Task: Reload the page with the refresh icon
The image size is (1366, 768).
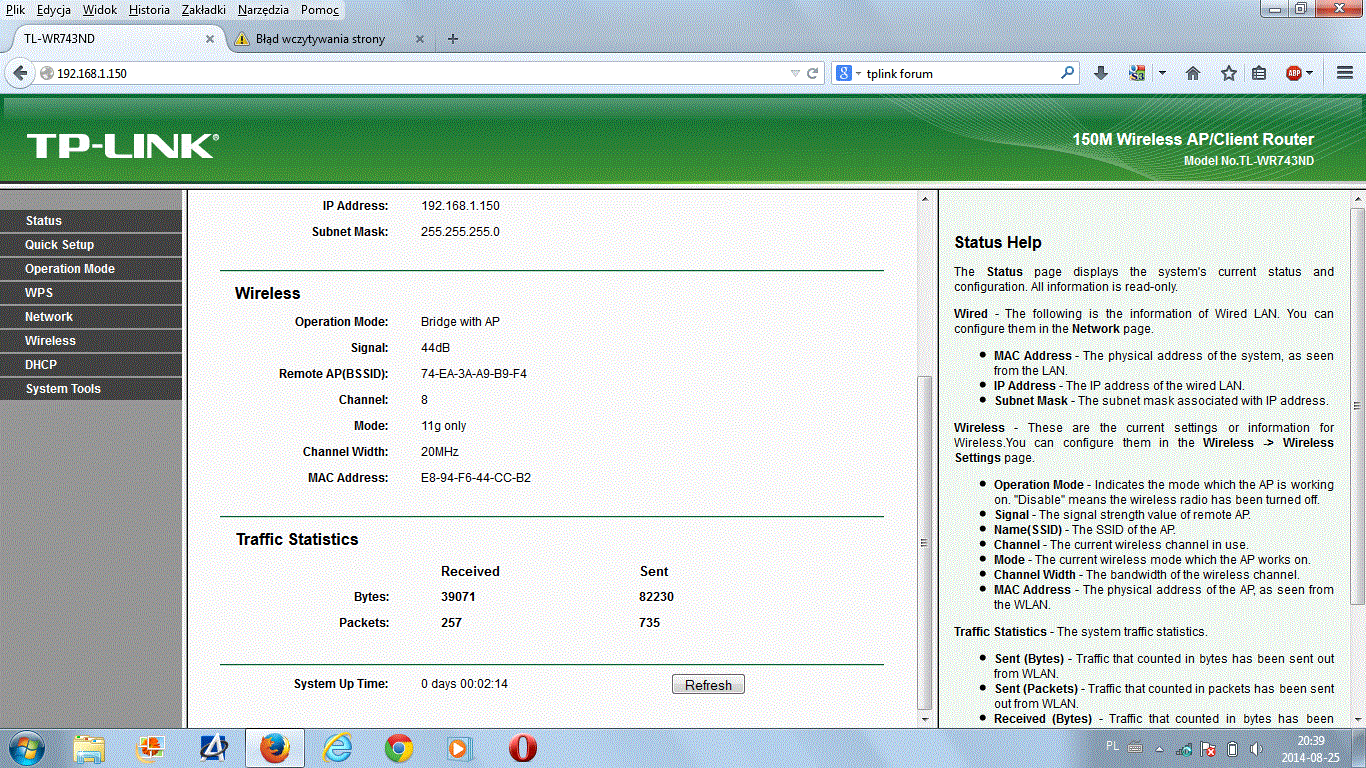Action: pyautogui.click(x=813, y=73)
